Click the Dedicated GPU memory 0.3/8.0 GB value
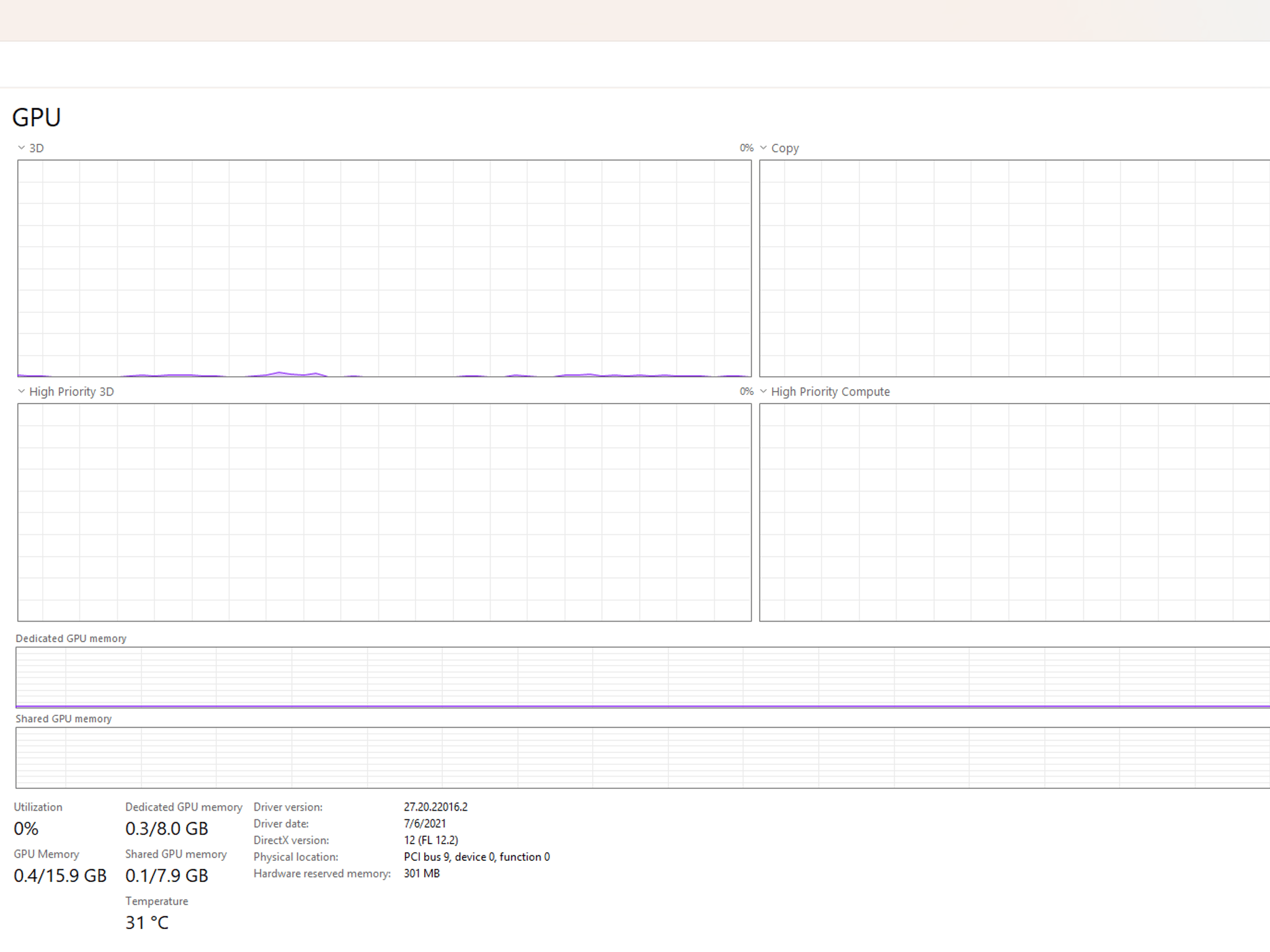This screenshot has height=952, width=1270. click(x=167, y=829)
